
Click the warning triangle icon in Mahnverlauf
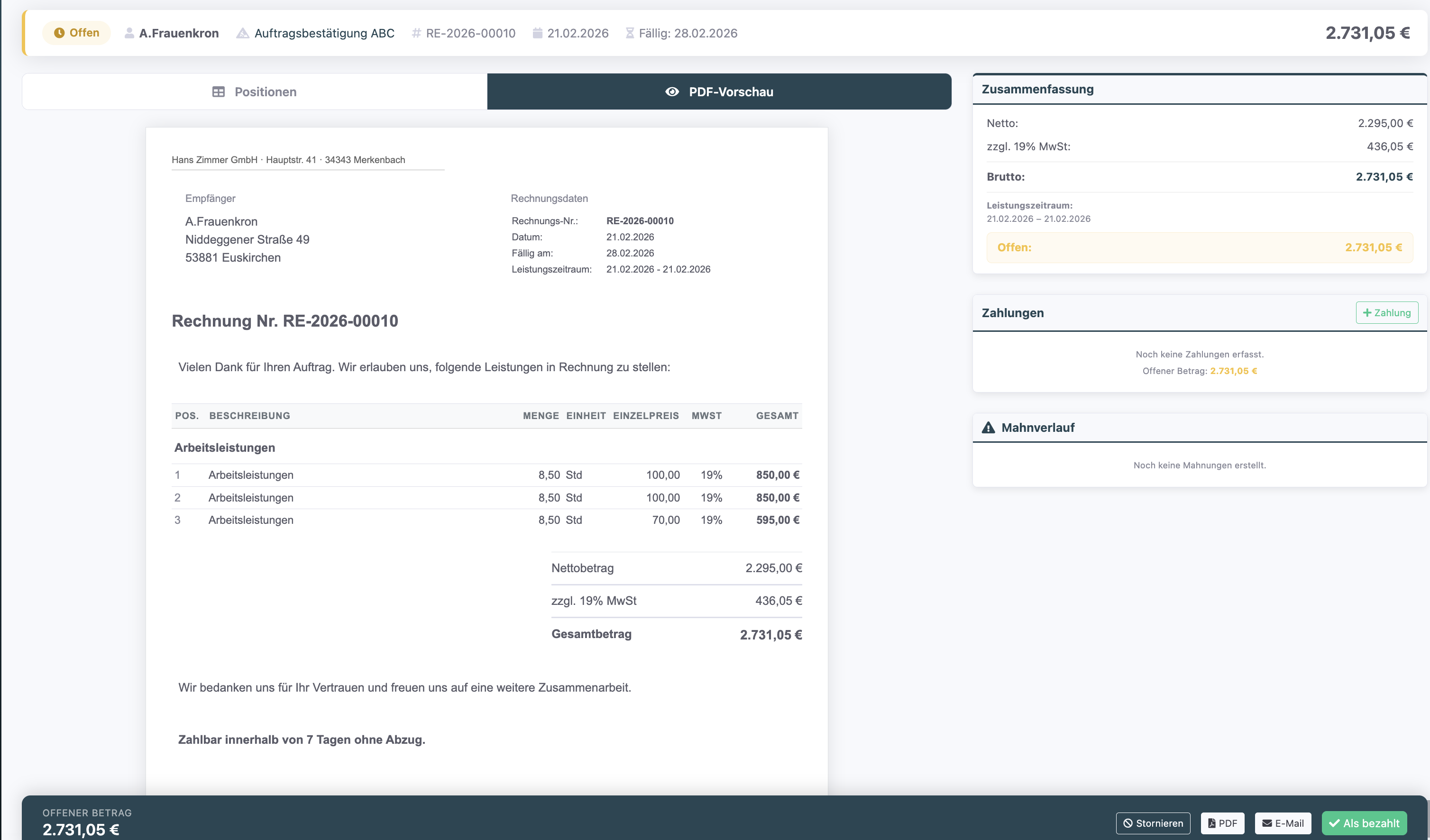[989, 428]
